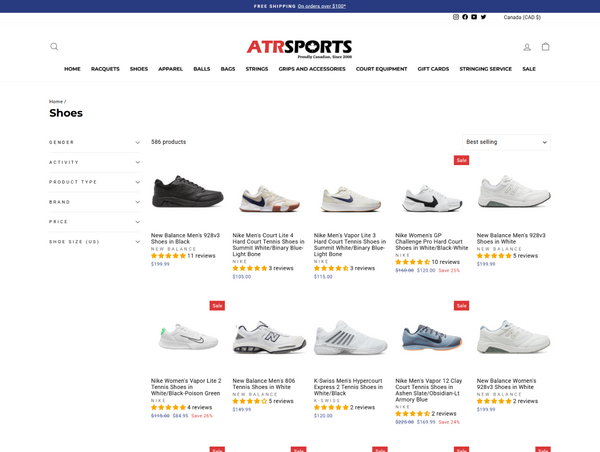Click the '586 products' count text
This screenshot has width=600, height=452.
pos(168,142)
